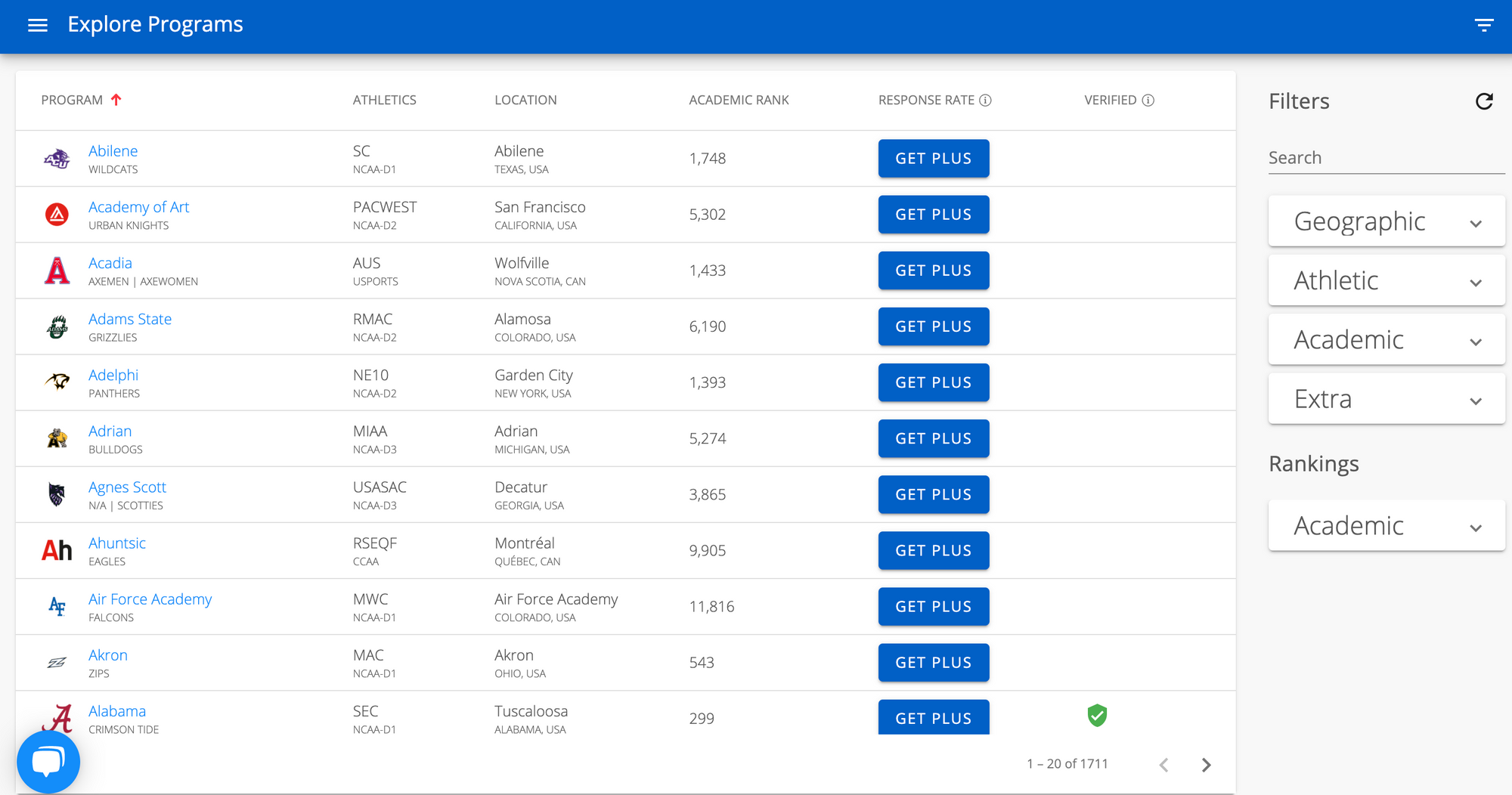
Task: Sort by the Location column header
Action: point(525,100)
